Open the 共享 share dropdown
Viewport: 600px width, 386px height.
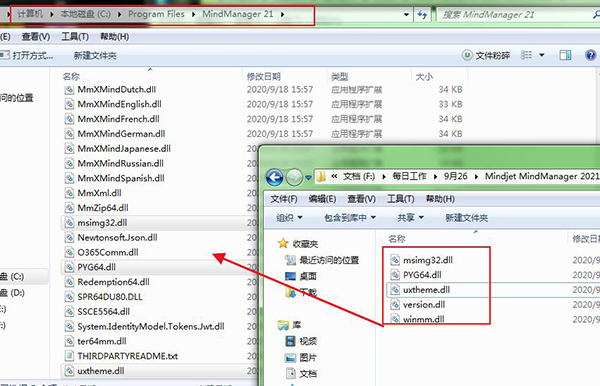pyautogui.click(x=410, y=218)
